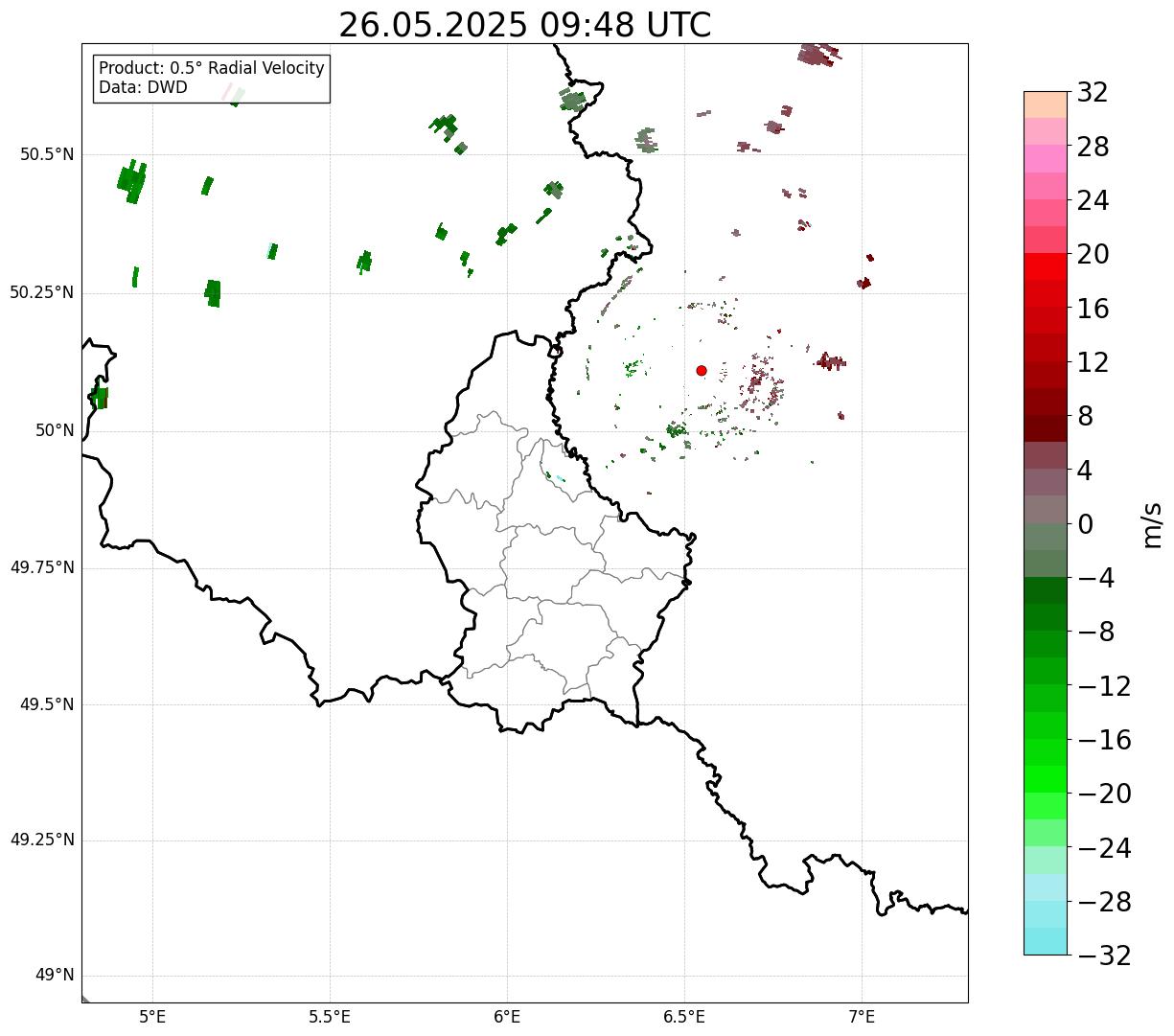The height and width of the screenshot is (1036, 1174).
Task: Pick the dark green swatch just below −4
Action: tap(1046, 591)
